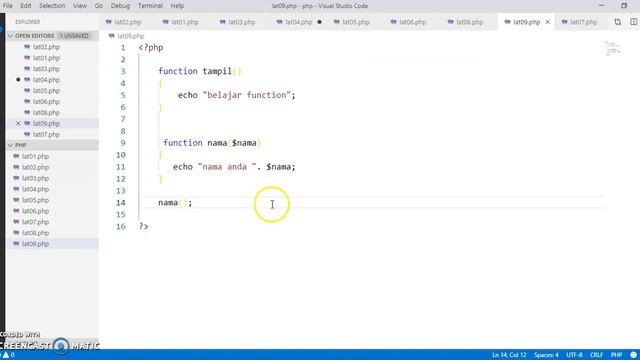Close lat09.php from Open Editors list

[x=18, y=123]
